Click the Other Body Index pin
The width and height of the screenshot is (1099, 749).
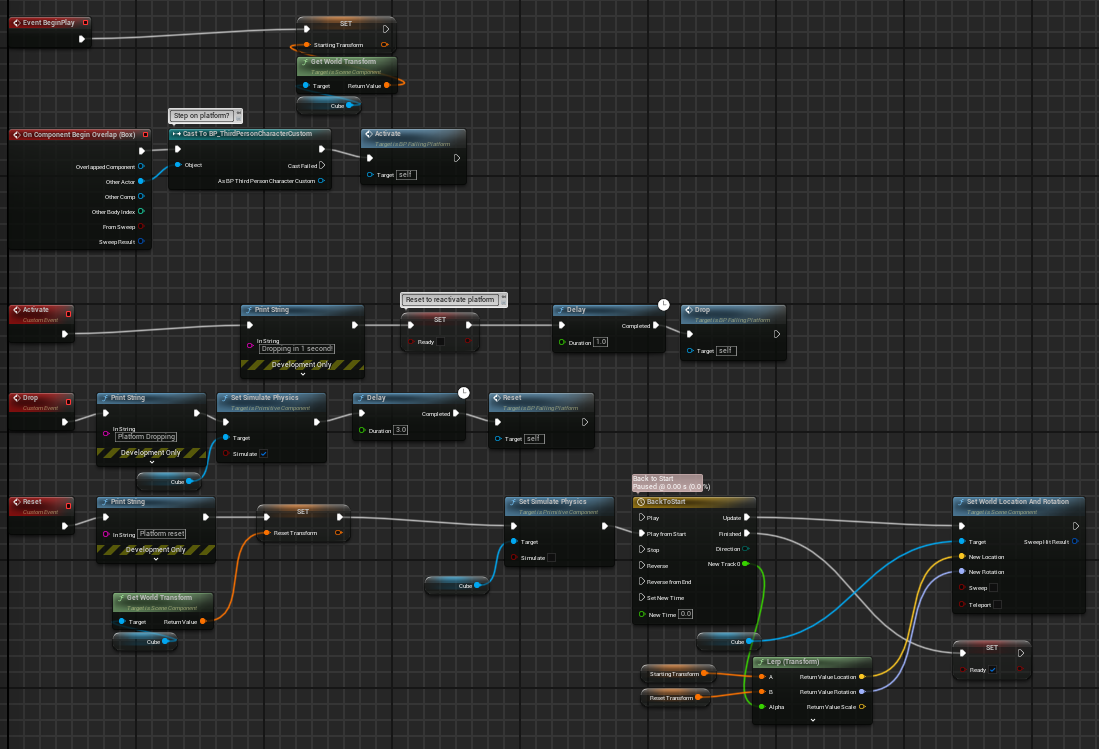click(141, 212)
